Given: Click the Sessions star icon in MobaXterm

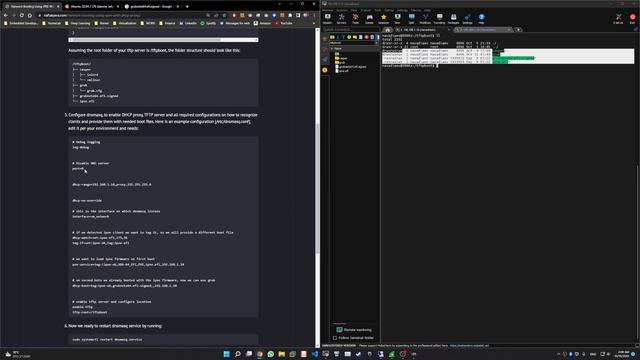Looking at the screenshot, I should click(x=383, y=18).
